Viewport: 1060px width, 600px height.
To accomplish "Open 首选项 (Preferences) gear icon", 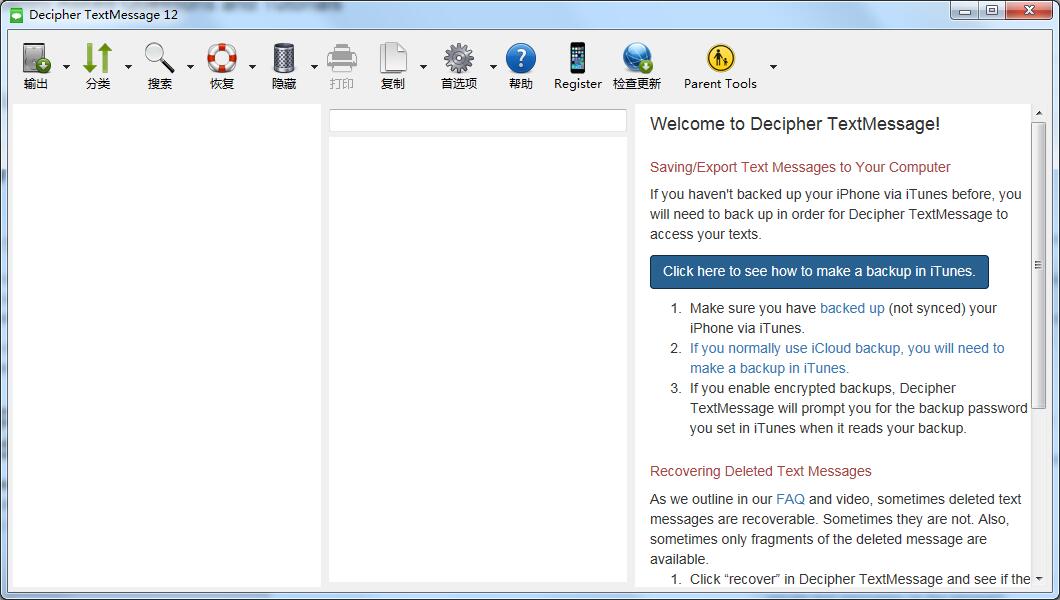I will [459, 60].
